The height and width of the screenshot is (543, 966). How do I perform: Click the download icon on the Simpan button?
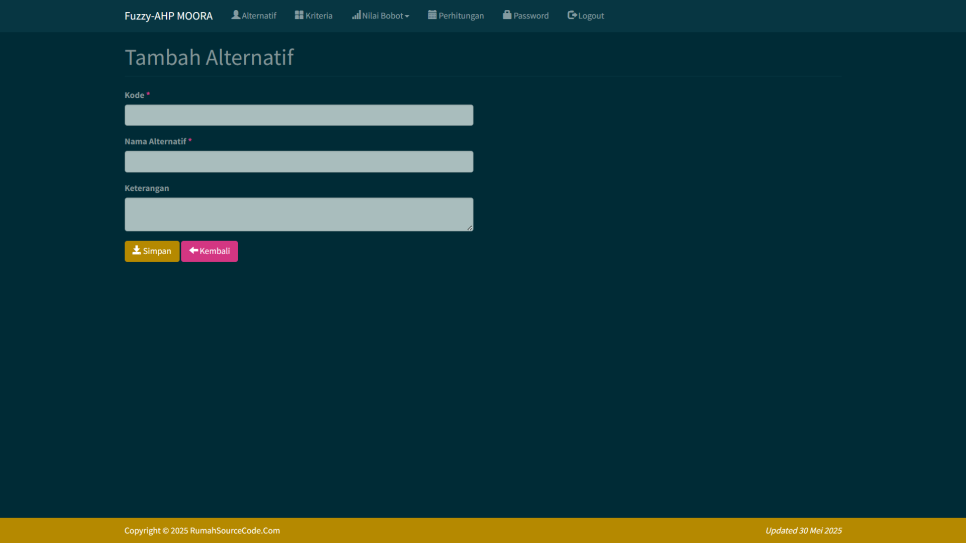[137, 251]
